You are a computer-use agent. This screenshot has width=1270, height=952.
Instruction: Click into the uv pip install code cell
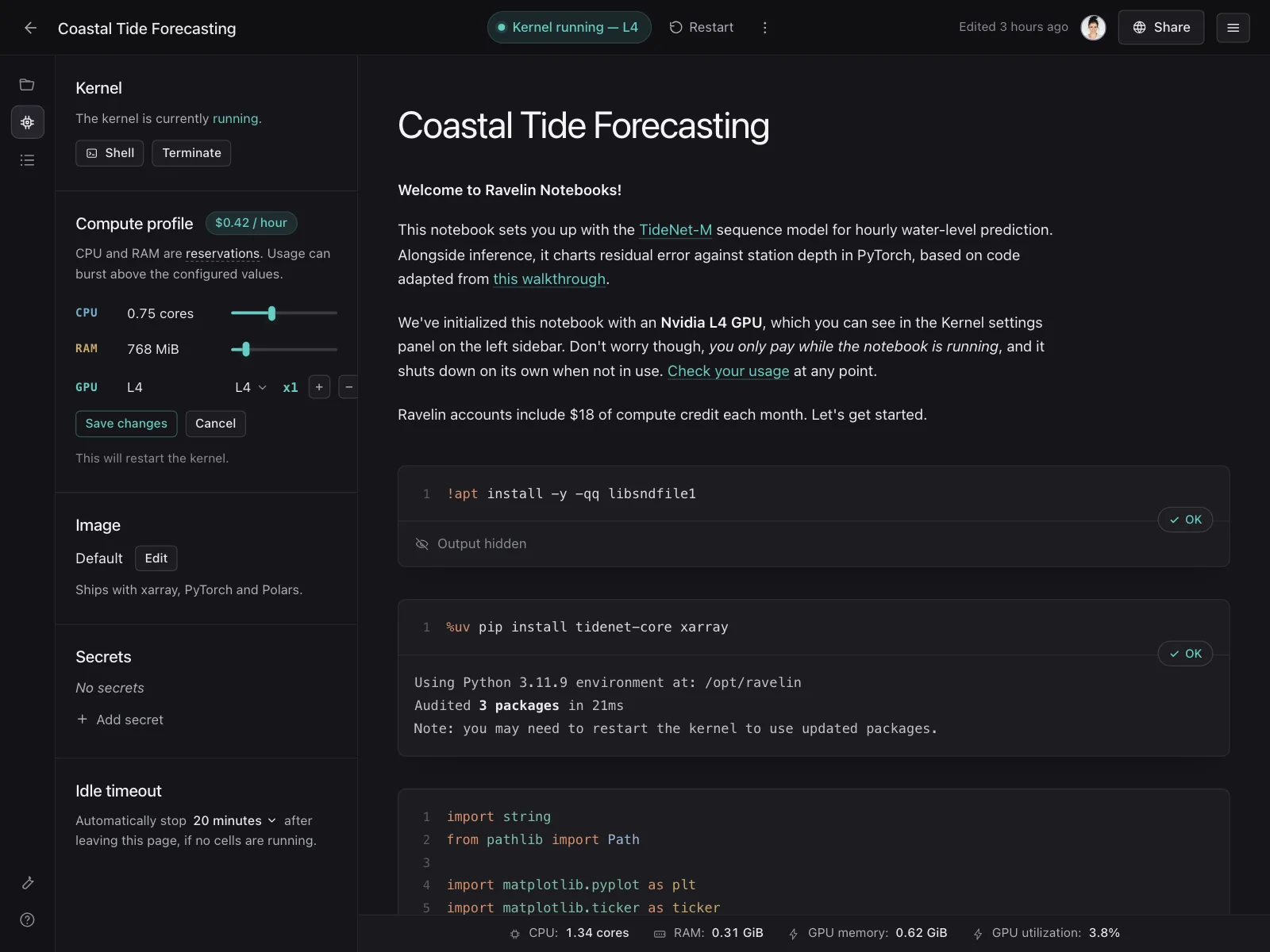click(x=814, y=628)
